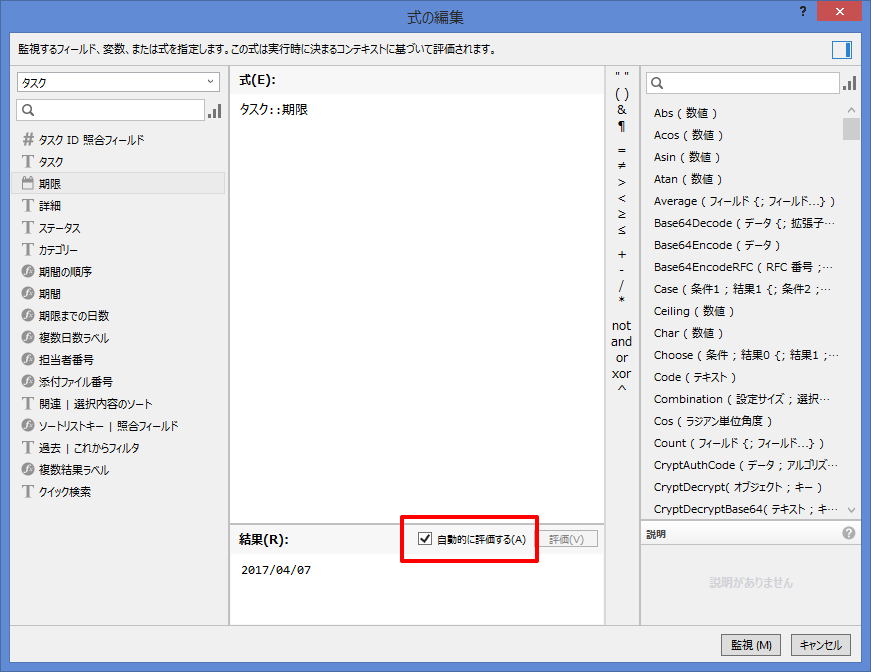This screenshot has height=672, width=871.
Task: Choose the CryptAuthCode function
Action: coord(743,465)
